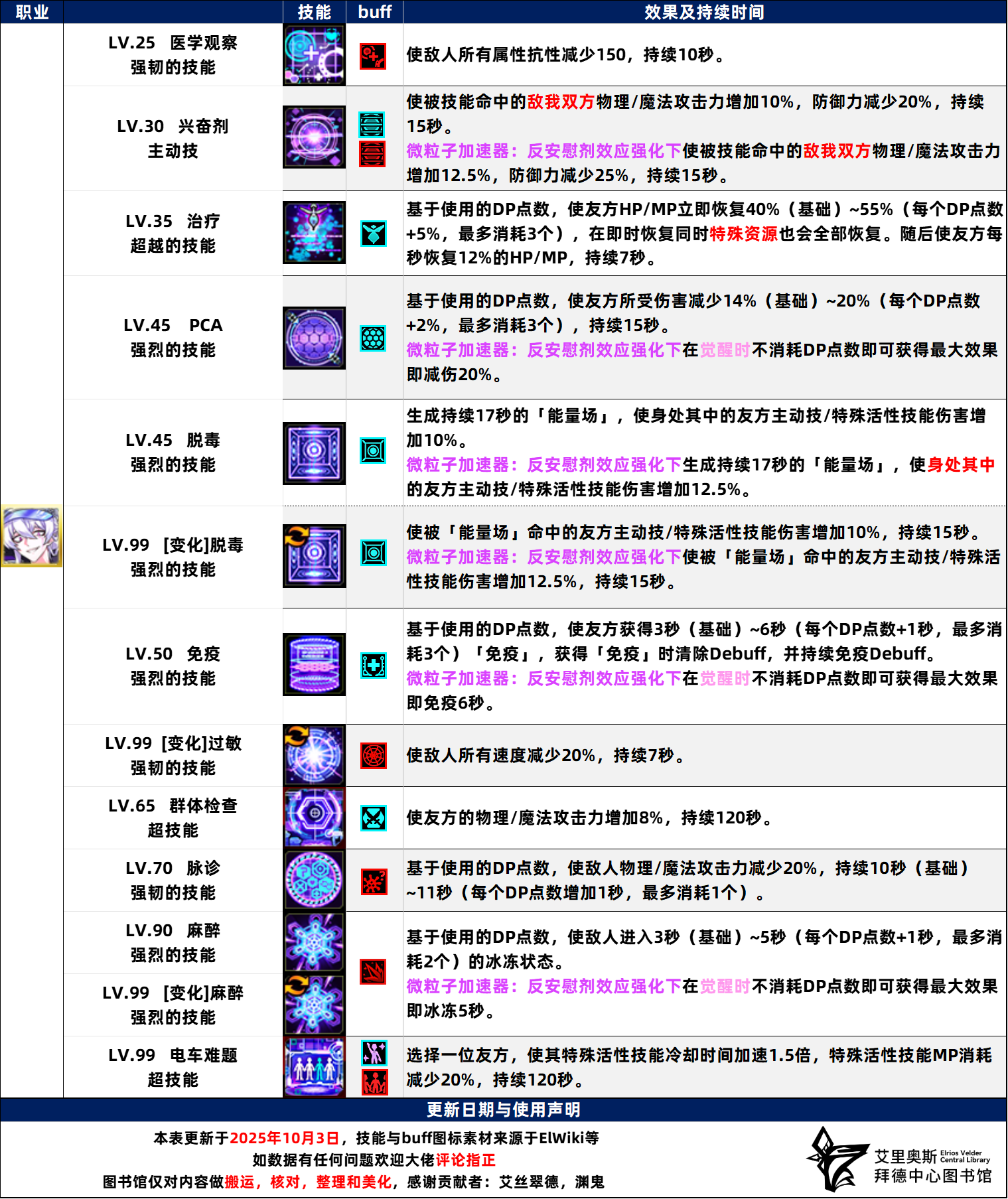Select the 治疗 skill icon
This screenshot has height=1199, width=1008.
tap(314, 233)
